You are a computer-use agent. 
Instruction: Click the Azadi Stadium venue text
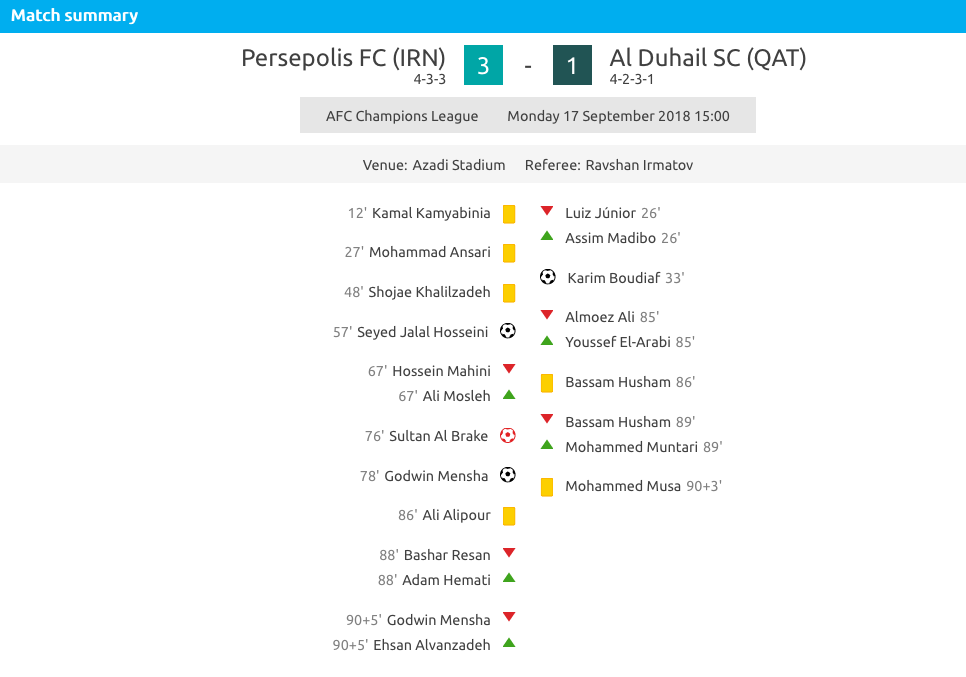point(458,165)
